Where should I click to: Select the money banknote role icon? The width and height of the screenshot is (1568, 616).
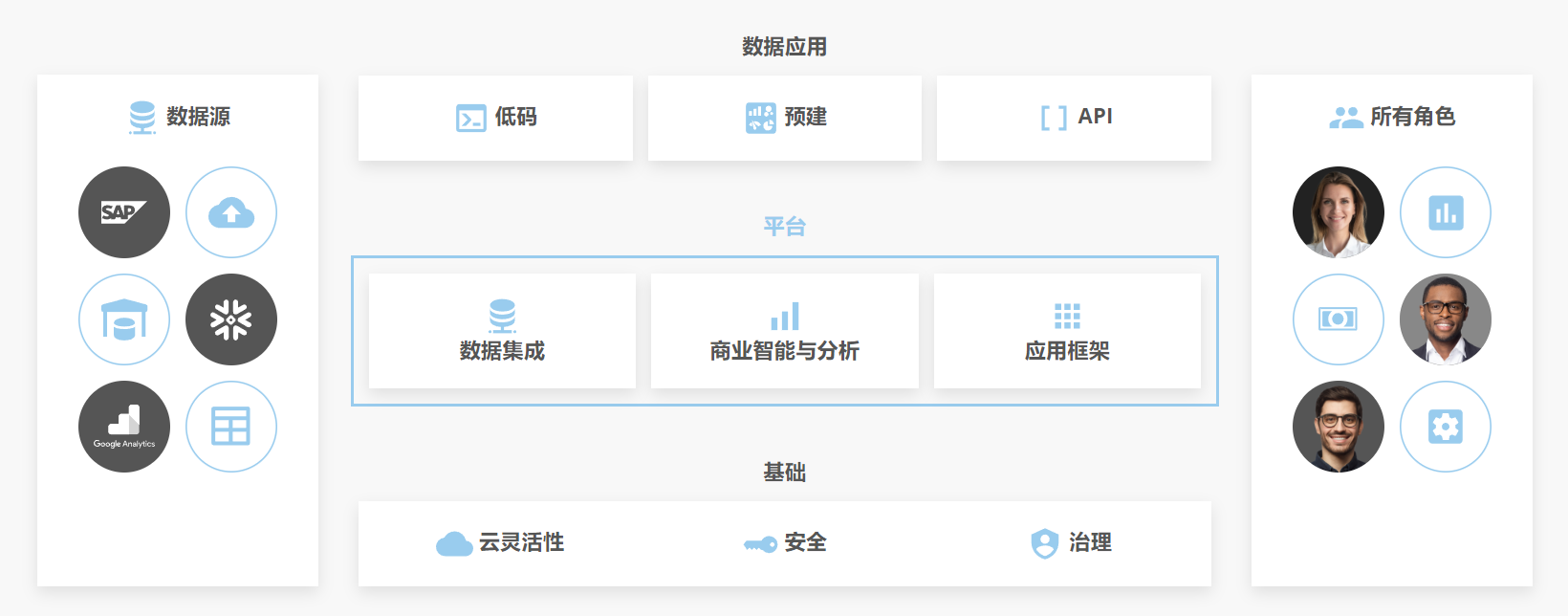1338,319
